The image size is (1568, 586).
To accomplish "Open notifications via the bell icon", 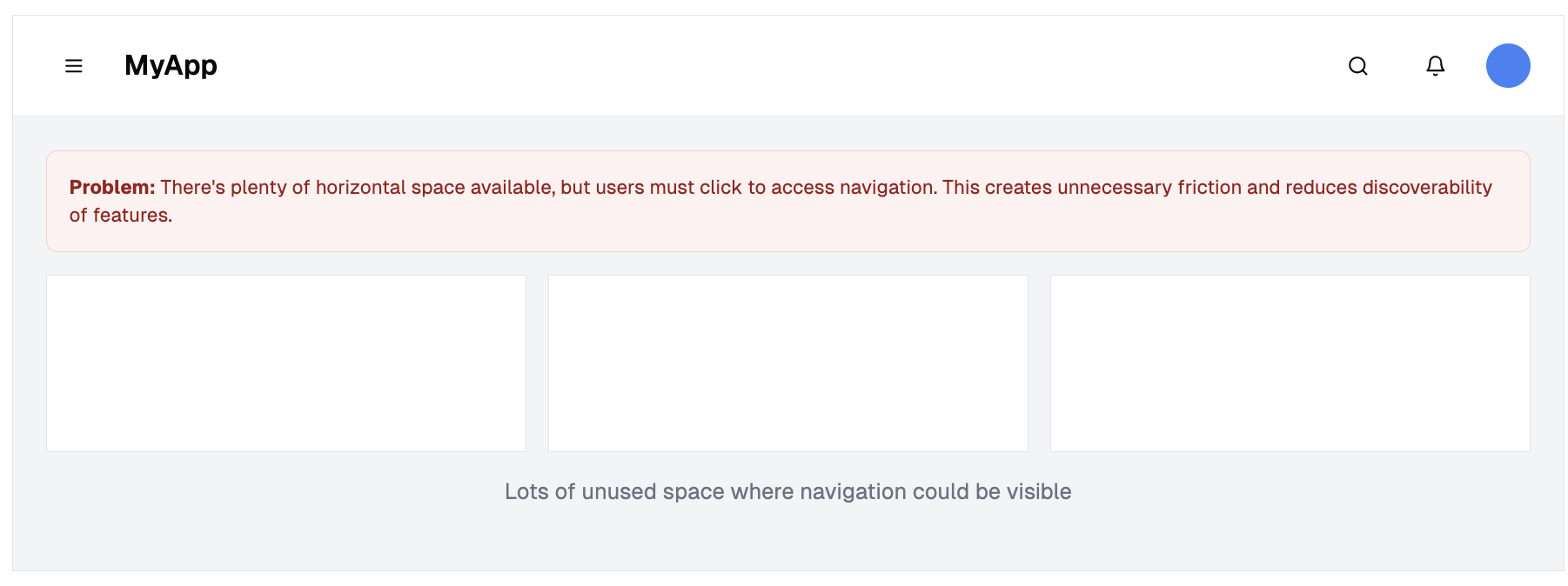I will (1435, 66).
